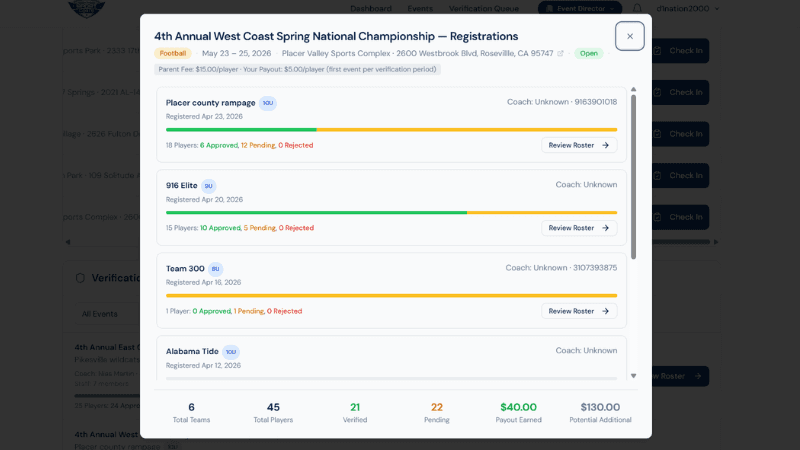
Task: Go to the Dashboard tab
Action: pos(370,8)
